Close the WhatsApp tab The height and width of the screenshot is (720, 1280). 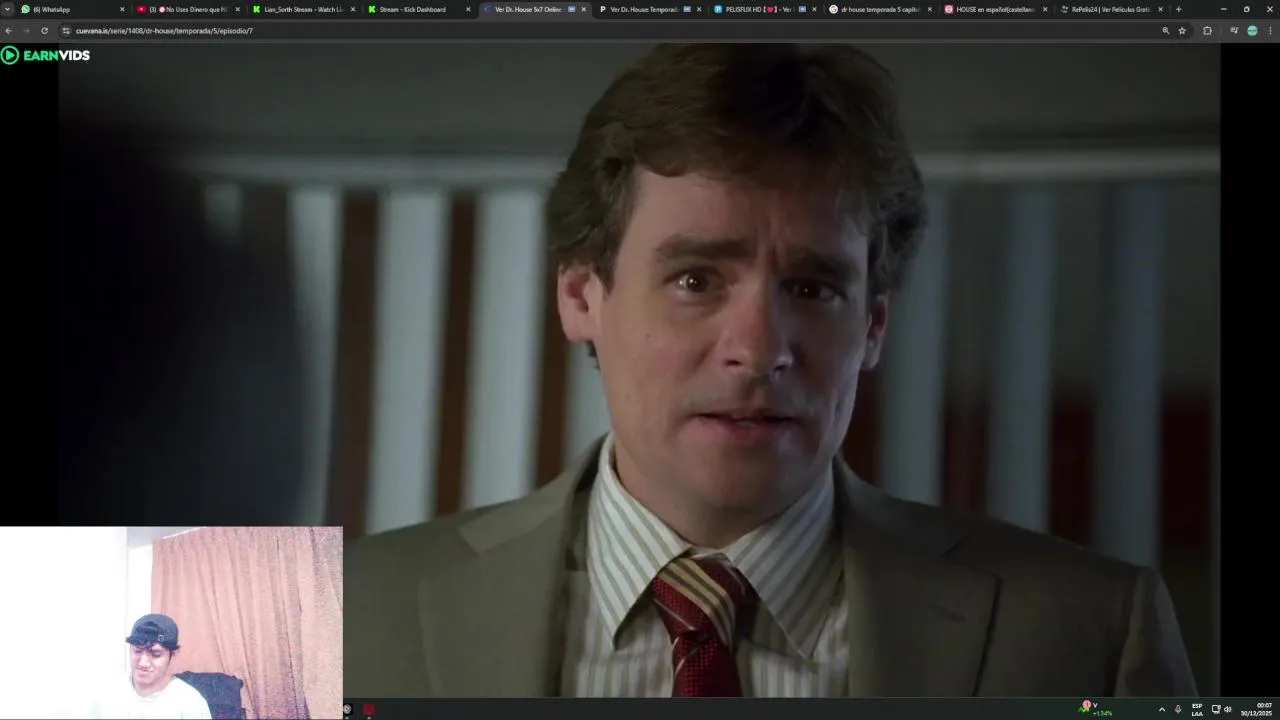pyautogui.click(x=122, y=9)
